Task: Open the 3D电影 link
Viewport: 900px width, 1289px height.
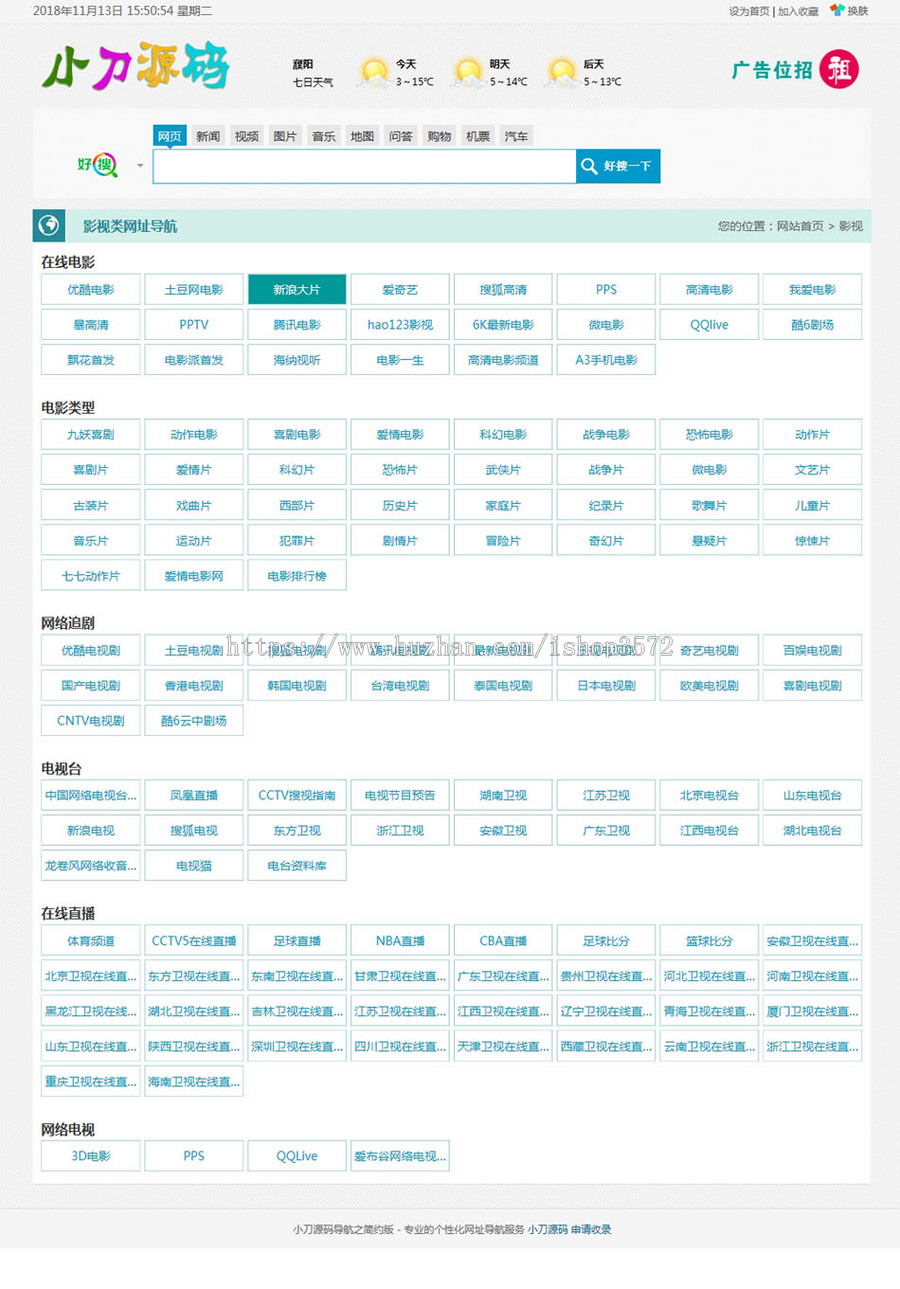Action: click(x=91, y=1156)
